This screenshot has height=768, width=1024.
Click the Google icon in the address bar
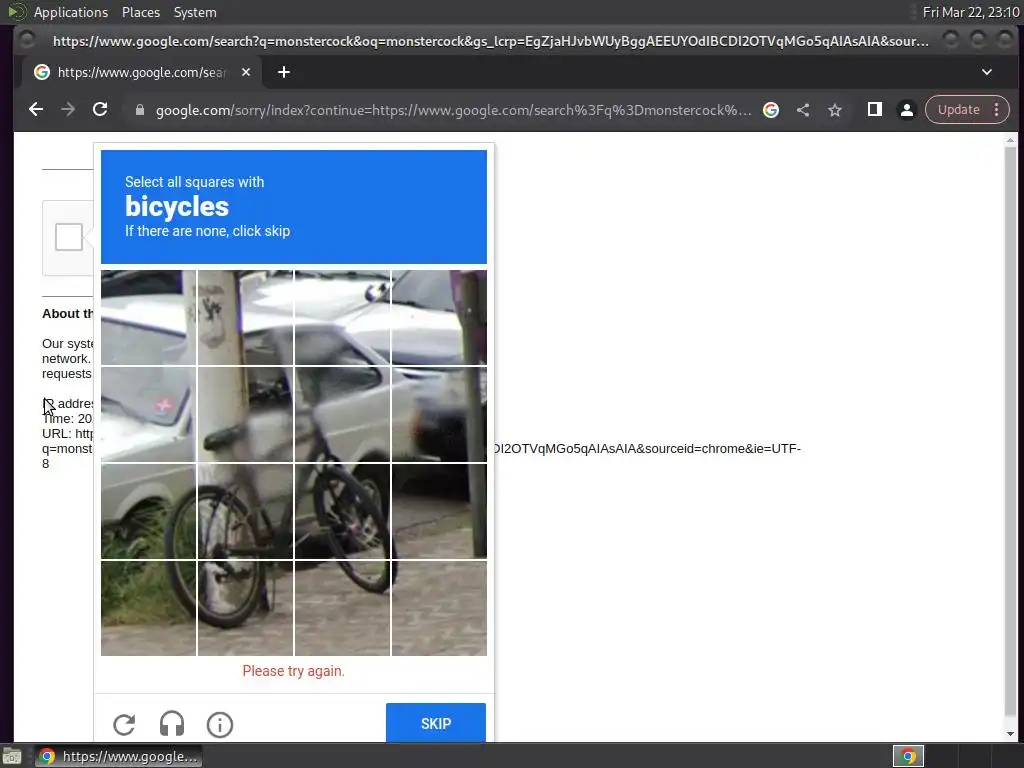[771, 110]
